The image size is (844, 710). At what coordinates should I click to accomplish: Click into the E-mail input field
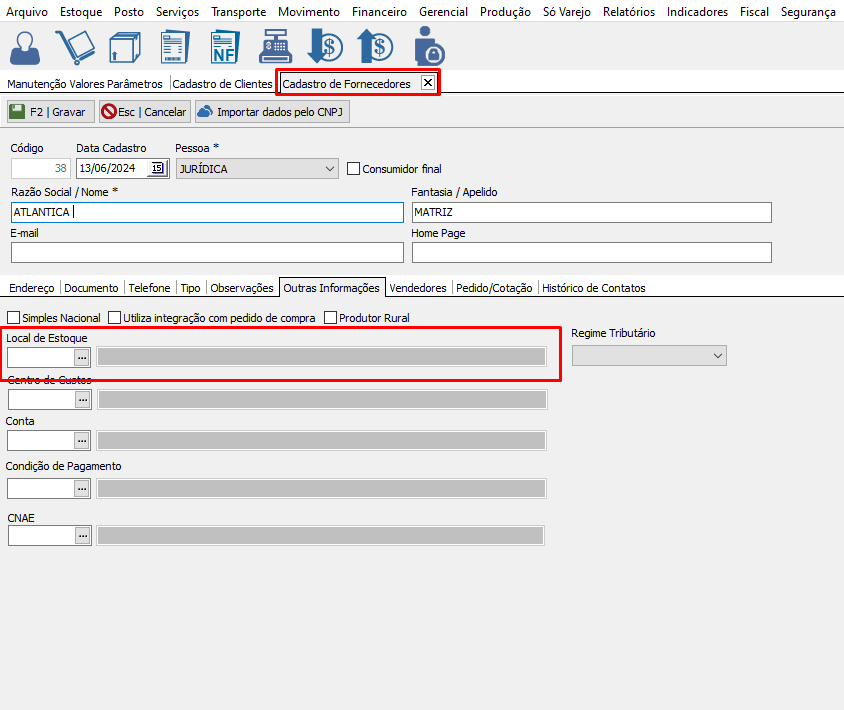coord(207,252)
